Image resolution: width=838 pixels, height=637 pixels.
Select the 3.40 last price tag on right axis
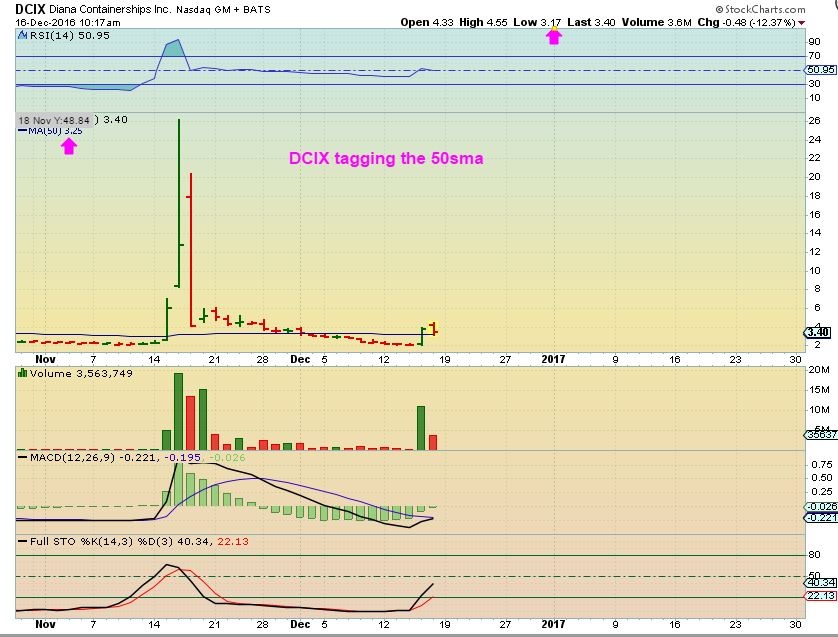point(815,333)
